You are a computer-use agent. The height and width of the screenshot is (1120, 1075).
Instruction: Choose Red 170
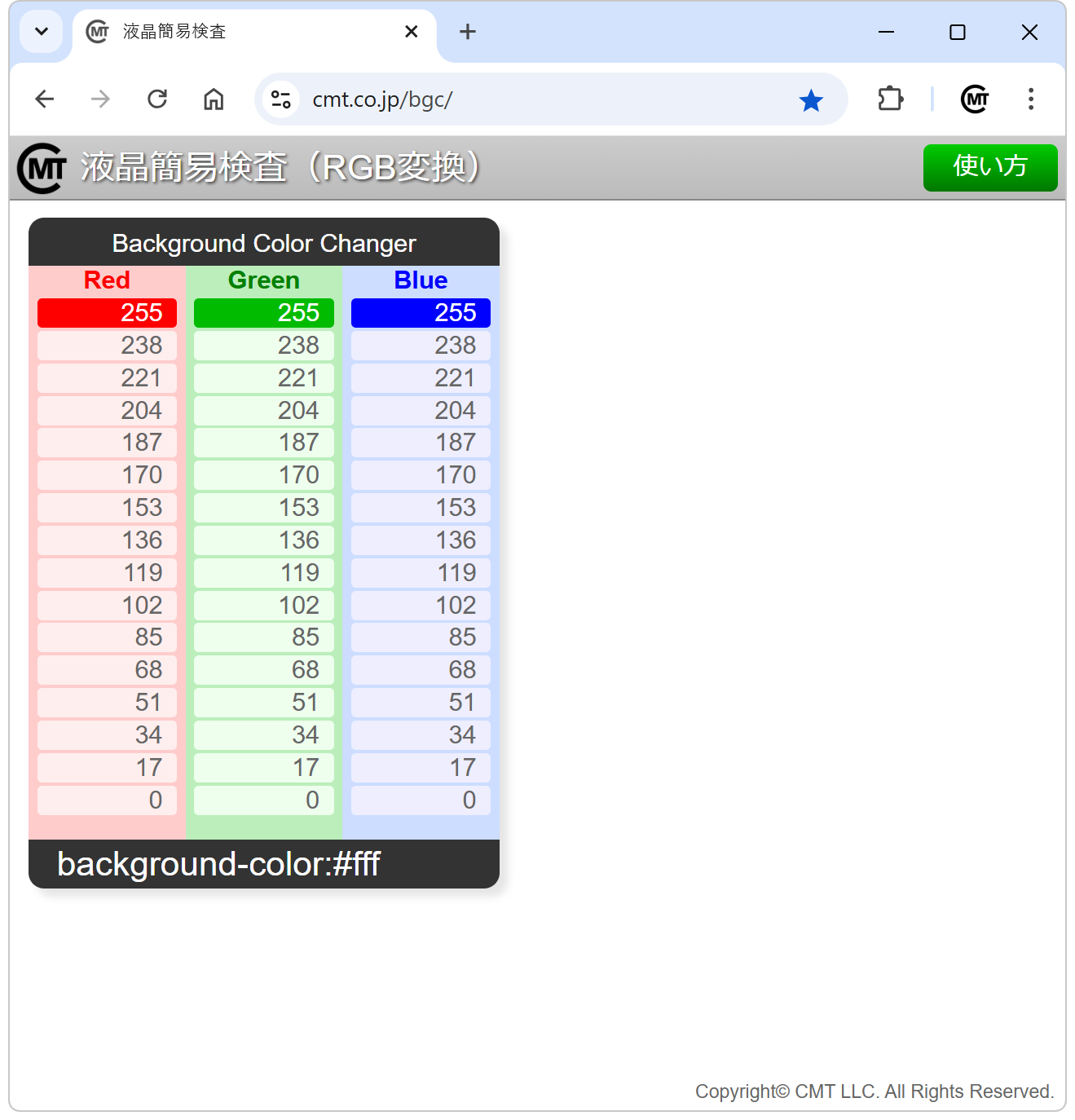[107, 475]
